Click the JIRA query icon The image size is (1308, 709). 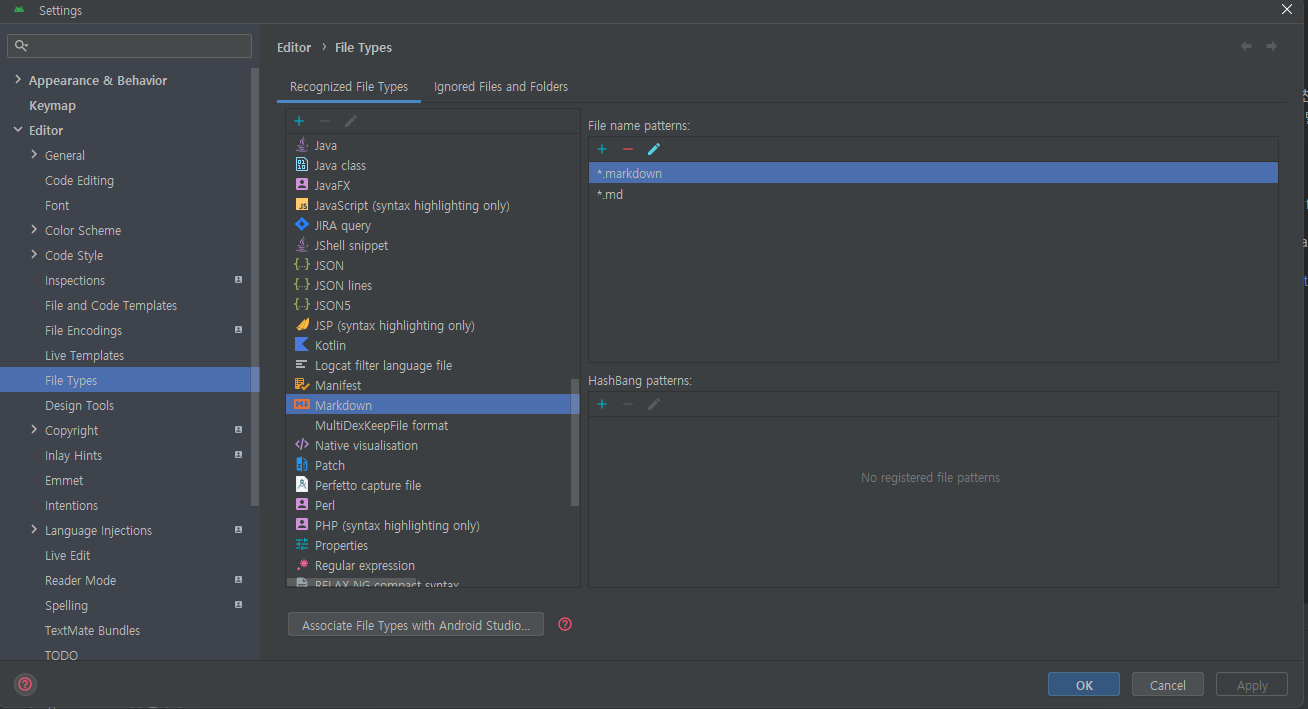302,225
